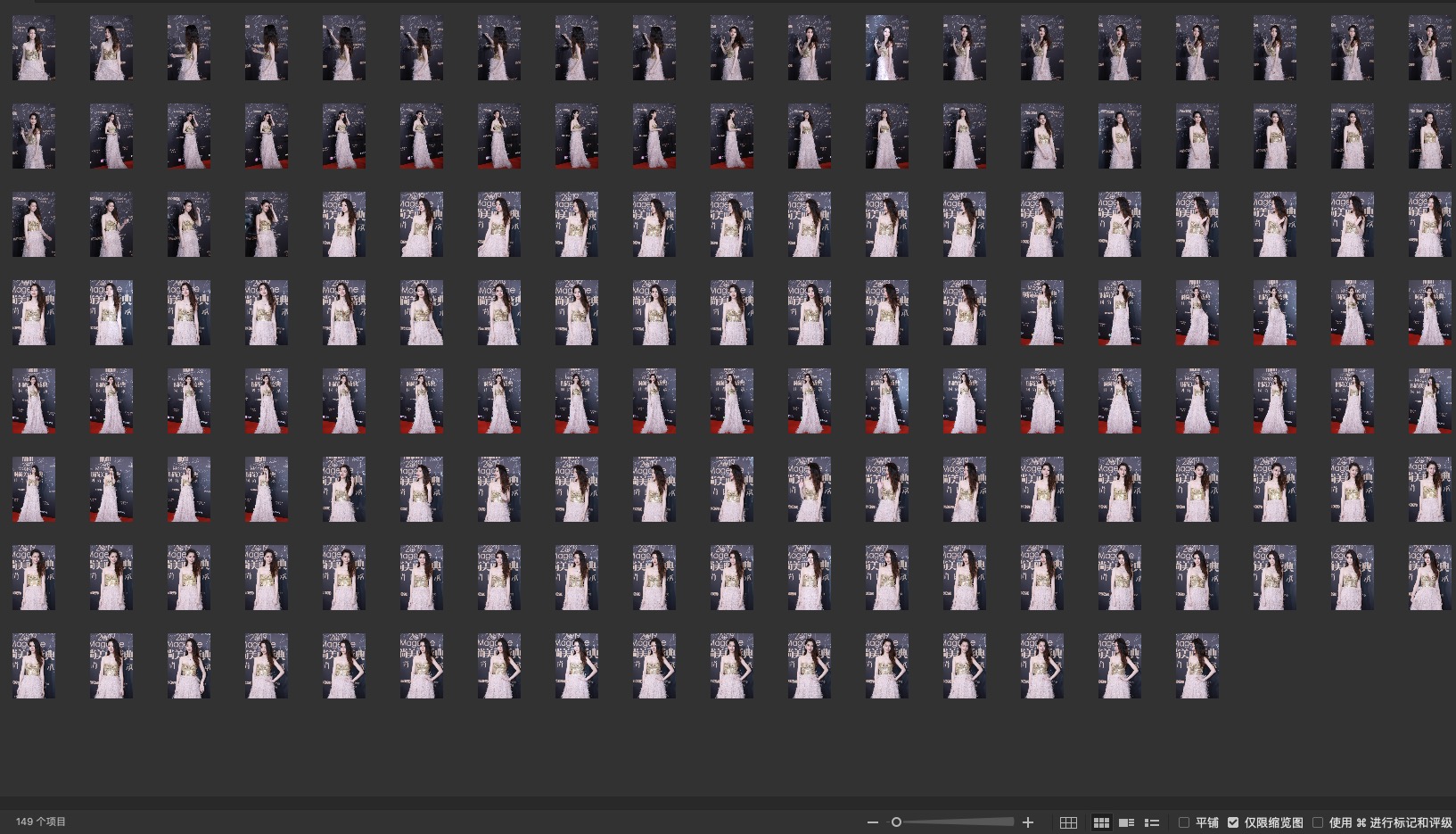This screenshot has width=1456, height=834.
Task: Click the thumbnail size slider handle
Action: tap(896, 822)
